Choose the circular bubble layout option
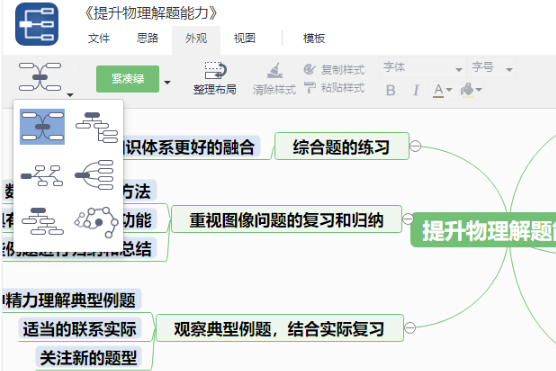 tap(96, 222)
